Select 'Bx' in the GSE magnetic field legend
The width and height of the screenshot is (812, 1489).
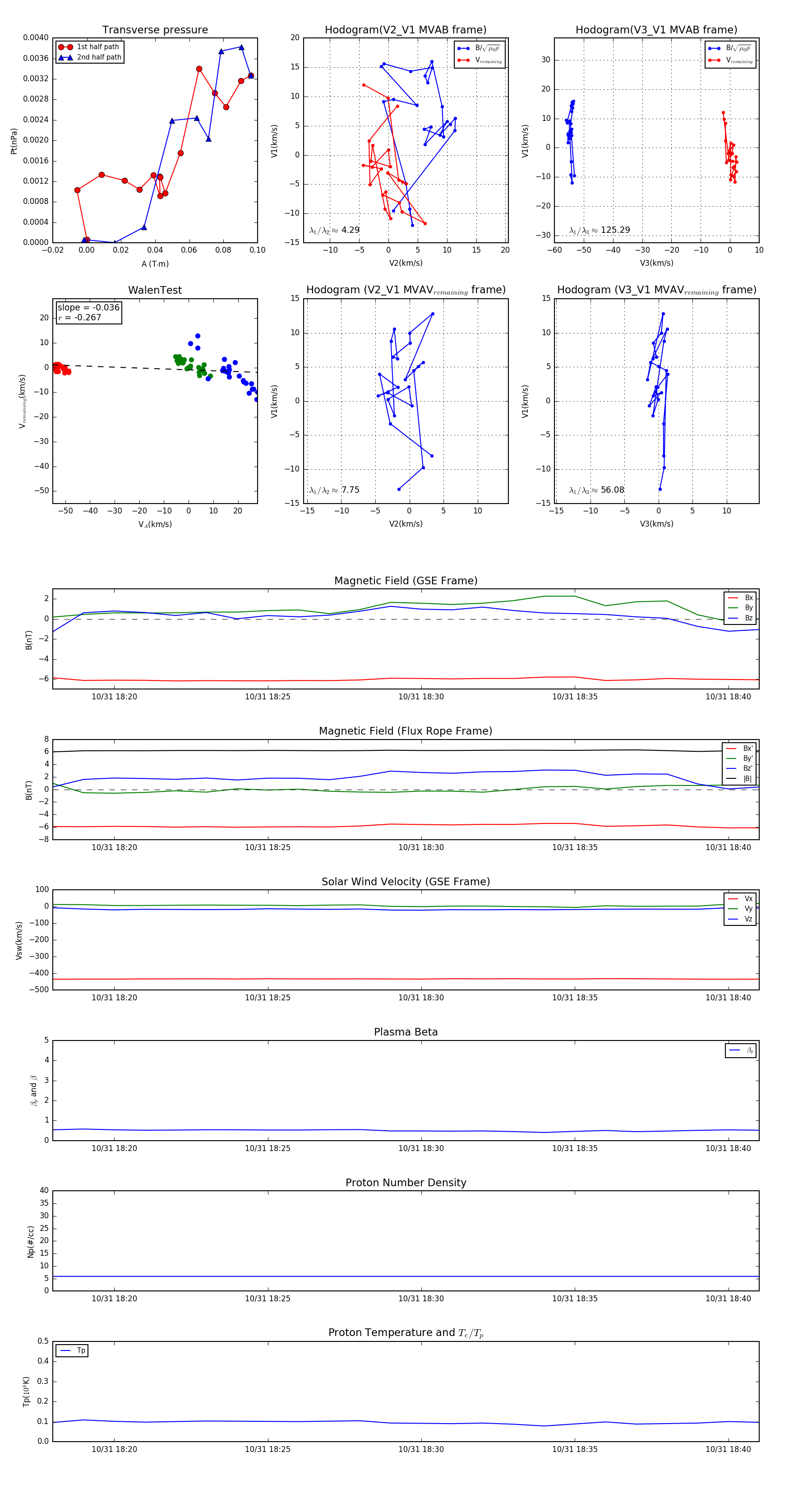pyautogui.click(x=740, y=598)
